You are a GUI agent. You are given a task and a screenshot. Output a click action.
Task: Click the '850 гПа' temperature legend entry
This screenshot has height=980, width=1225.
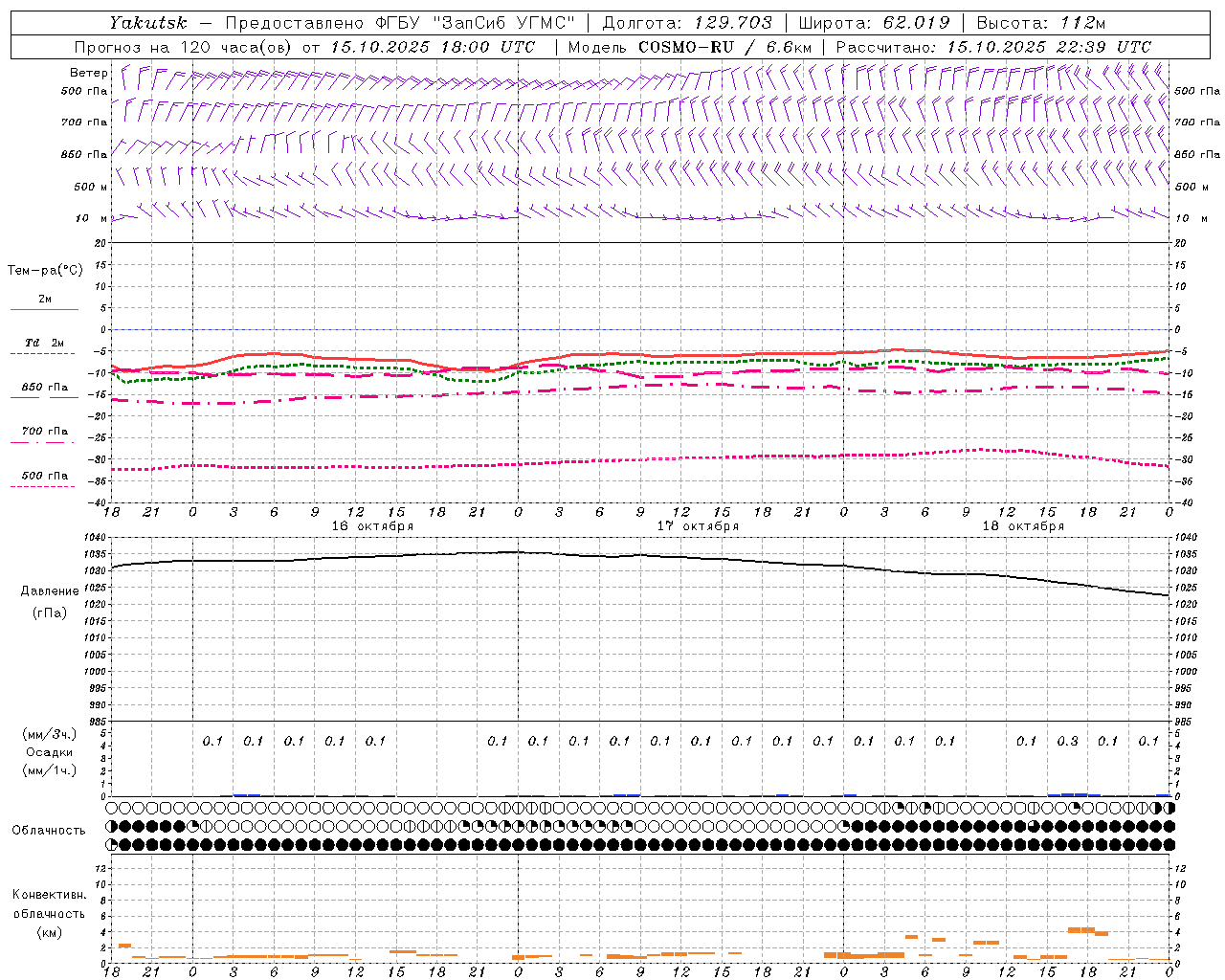pyautogui.click(x=45, y=388)
